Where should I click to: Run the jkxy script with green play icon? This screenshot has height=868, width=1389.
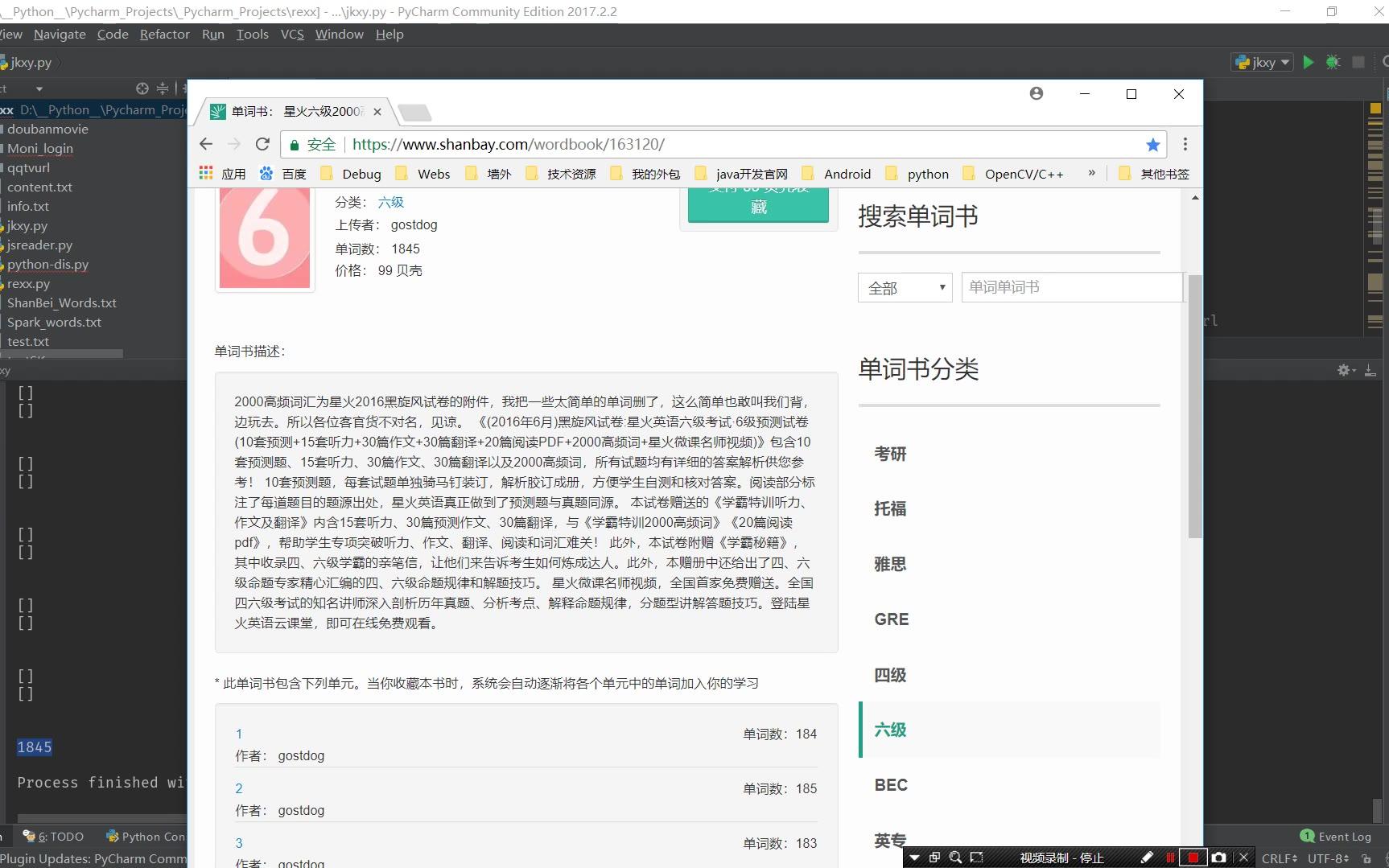1309,62
